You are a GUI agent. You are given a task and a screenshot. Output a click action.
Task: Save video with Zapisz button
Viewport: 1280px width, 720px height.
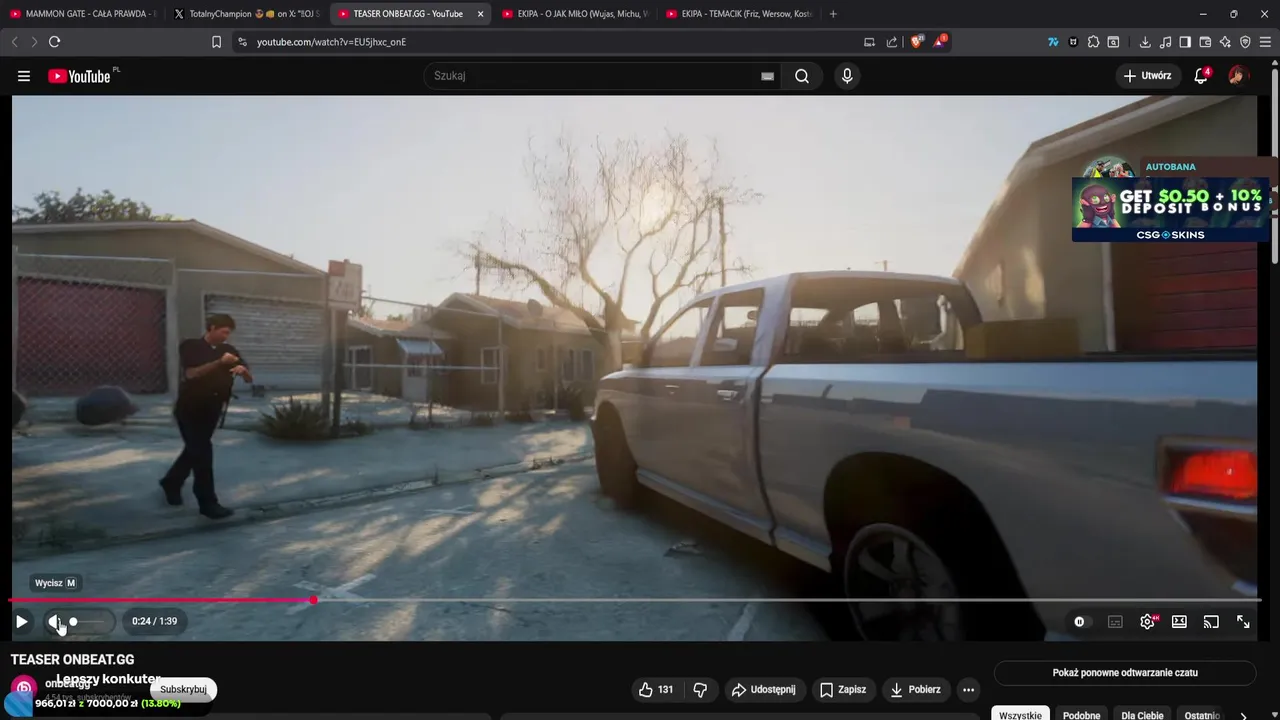point(843,689)
